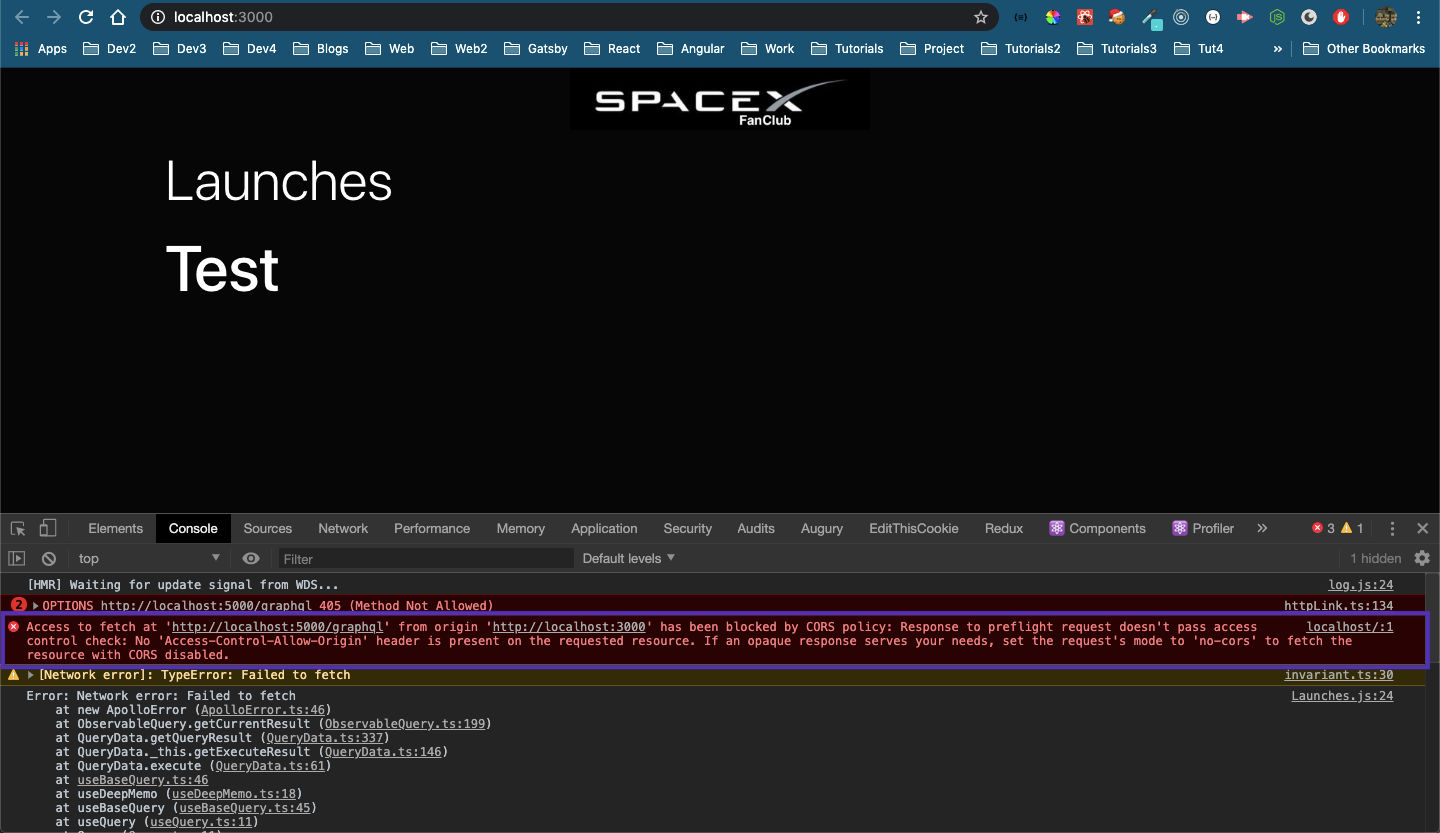
Task: Open the invariant.ts:30 source link
Action: [1338, 675]
